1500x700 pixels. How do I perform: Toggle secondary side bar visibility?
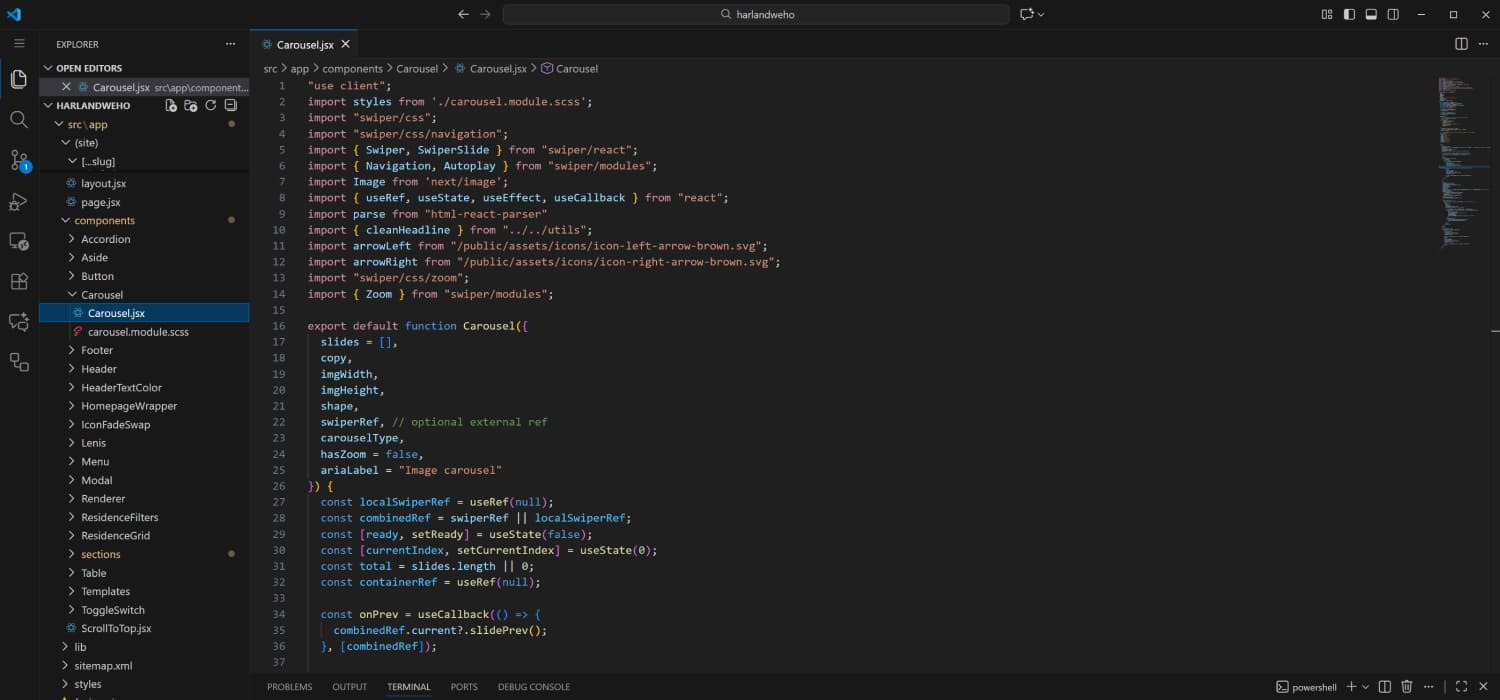(1393, 15)
